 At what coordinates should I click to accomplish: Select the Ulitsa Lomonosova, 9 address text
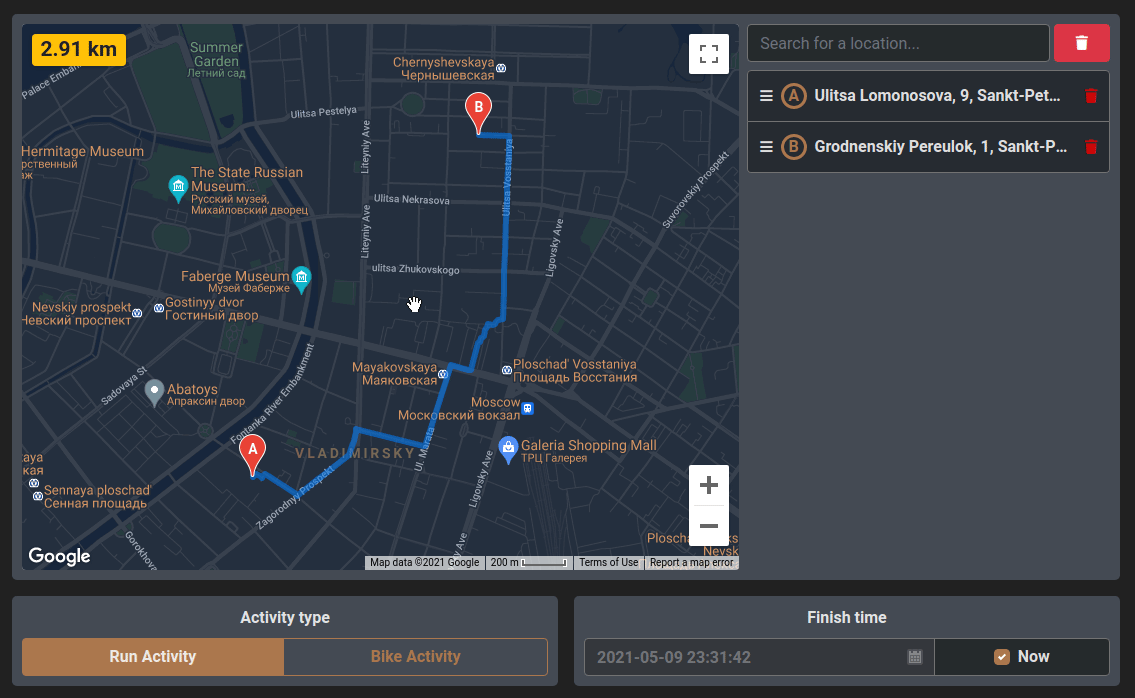pyautogui.click(x=937, y=96)
